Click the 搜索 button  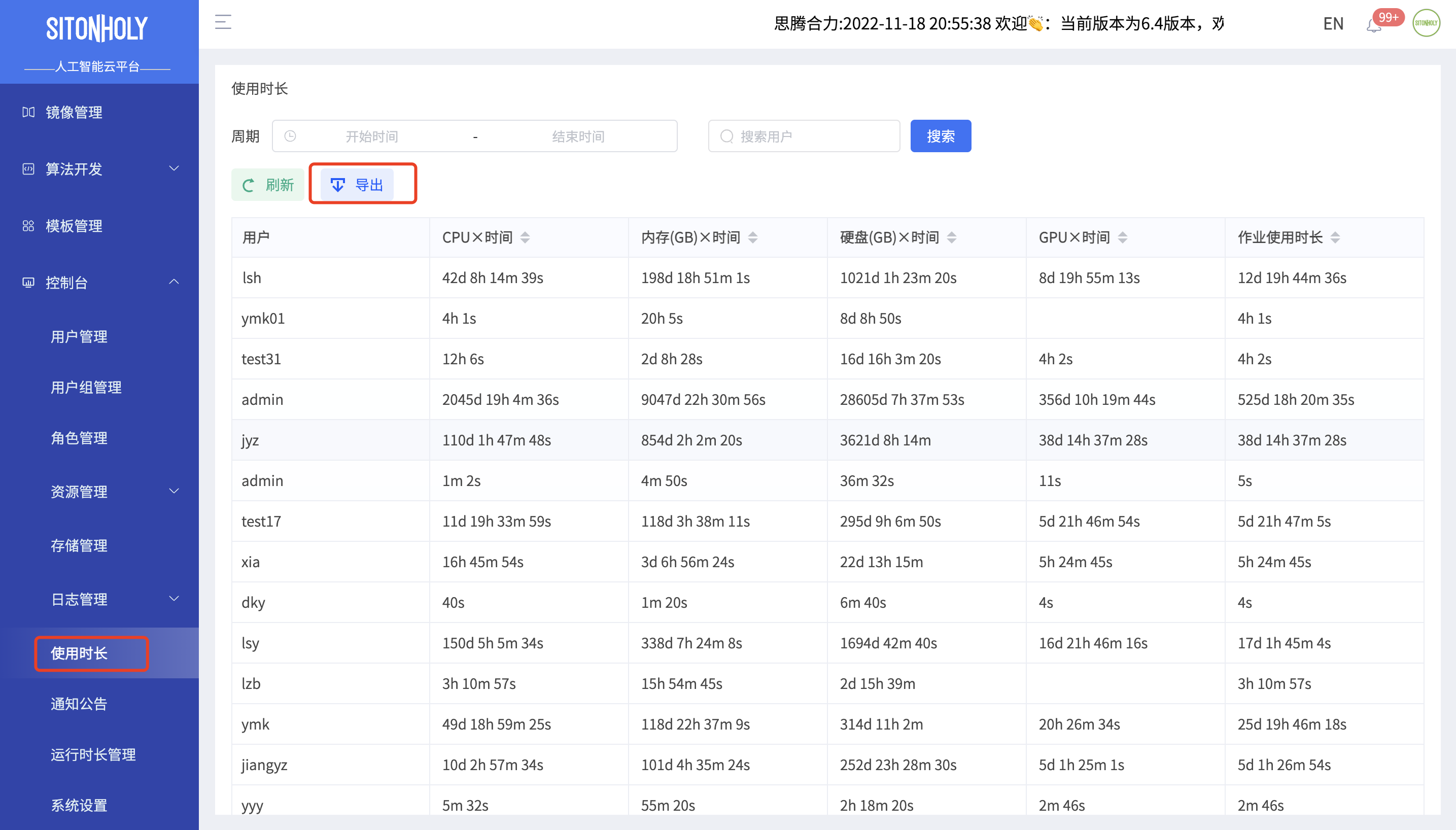pos(940,135)
